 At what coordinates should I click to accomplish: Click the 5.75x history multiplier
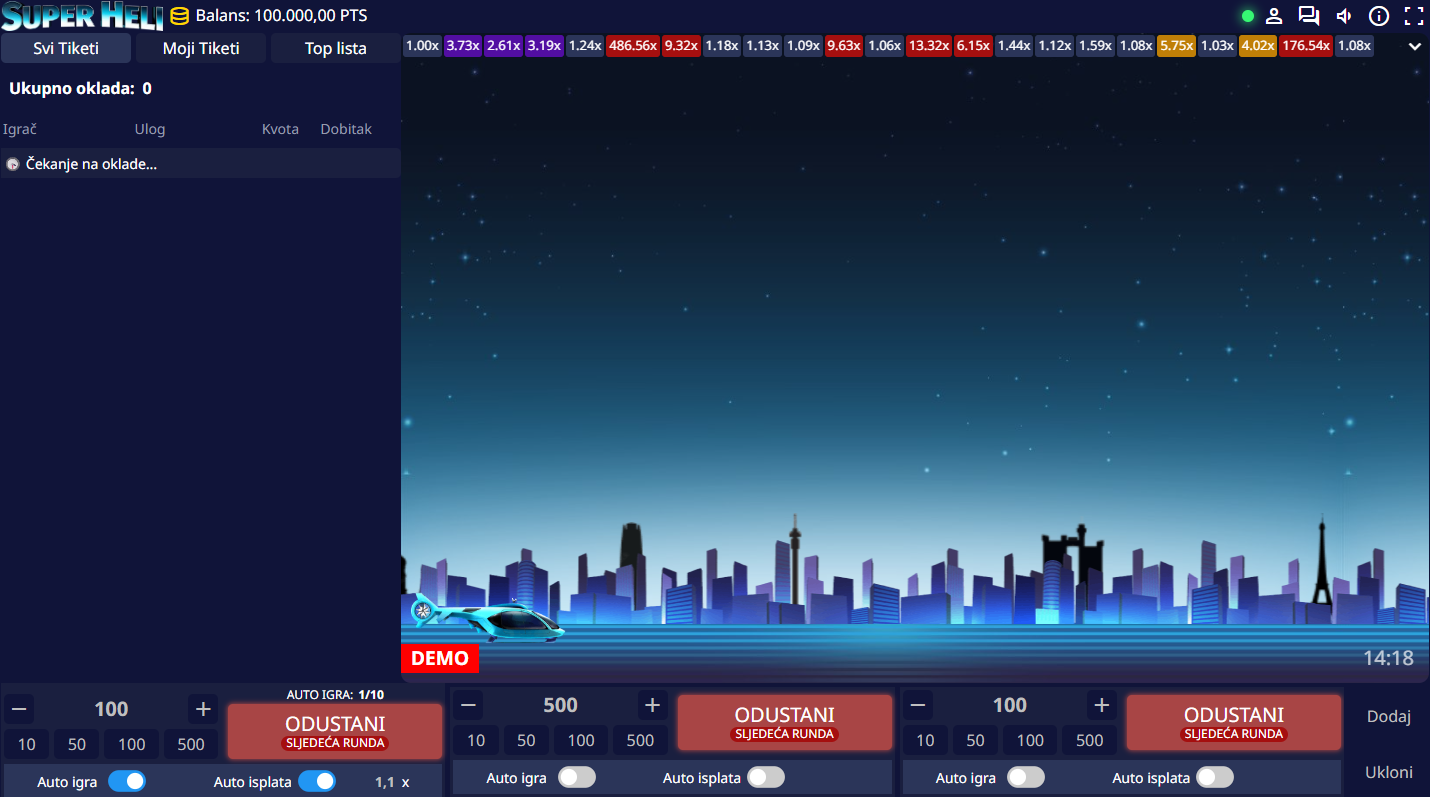click(1176, 45)
